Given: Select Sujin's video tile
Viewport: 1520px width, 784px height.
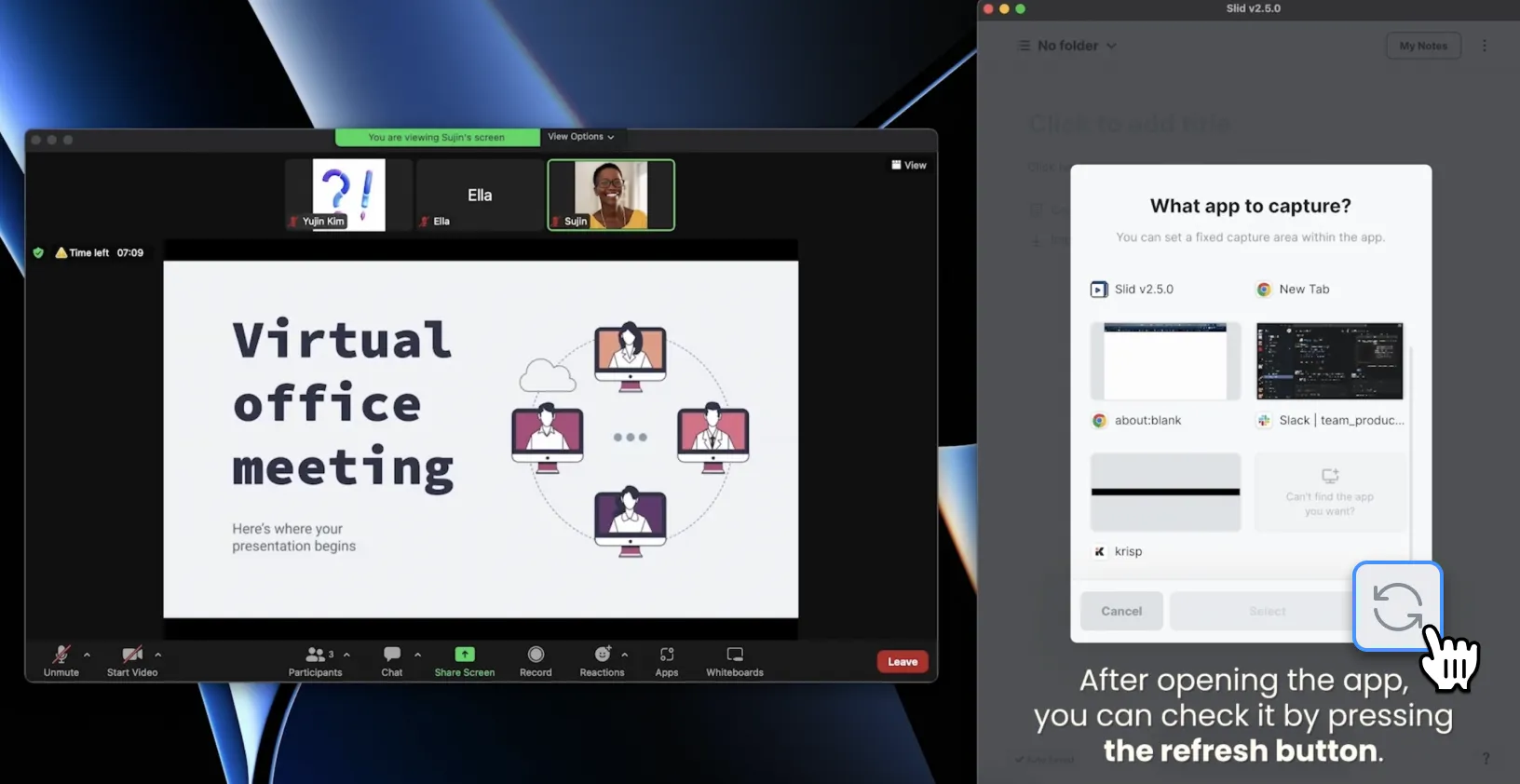Looking at the screenshot, I should pos(611,195).
